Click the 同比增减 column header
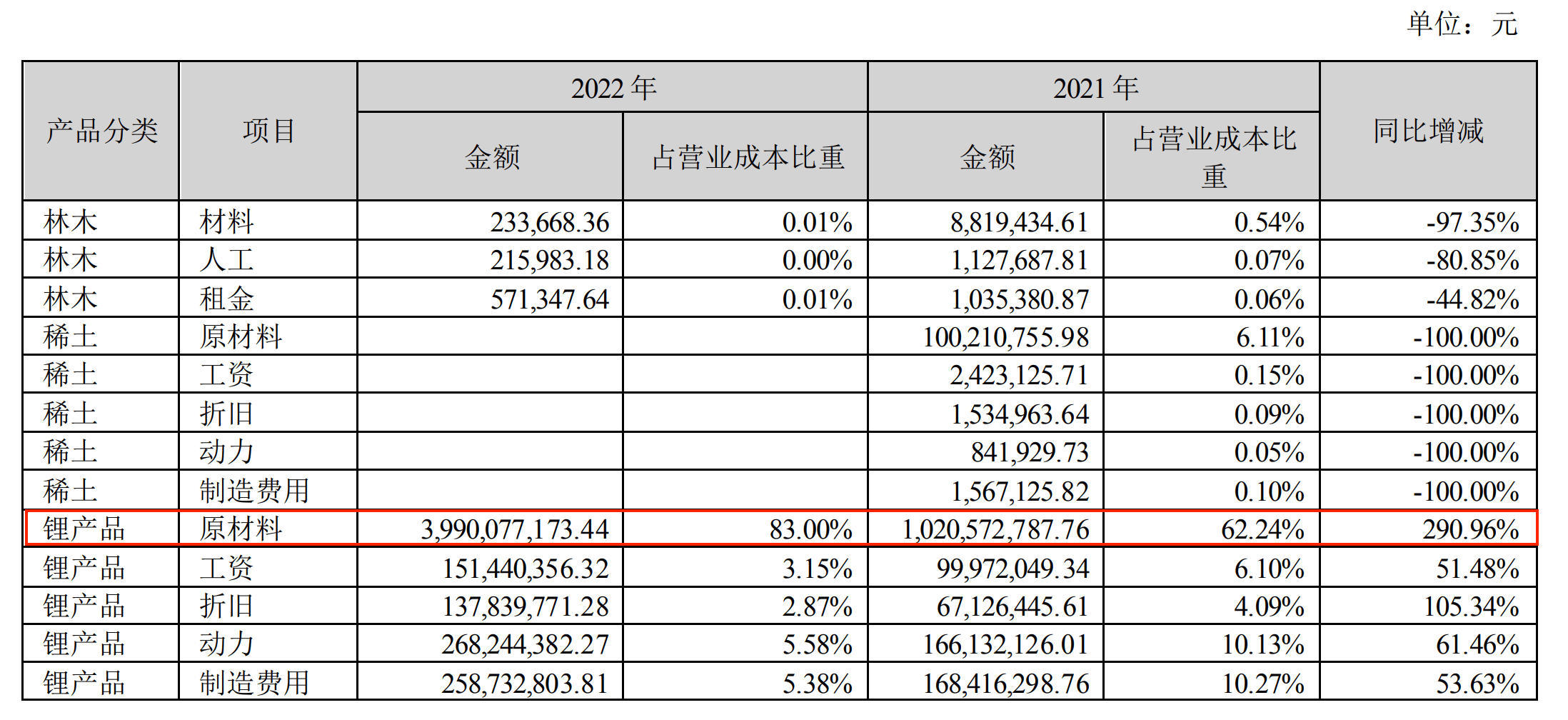 pos(1429,131)
